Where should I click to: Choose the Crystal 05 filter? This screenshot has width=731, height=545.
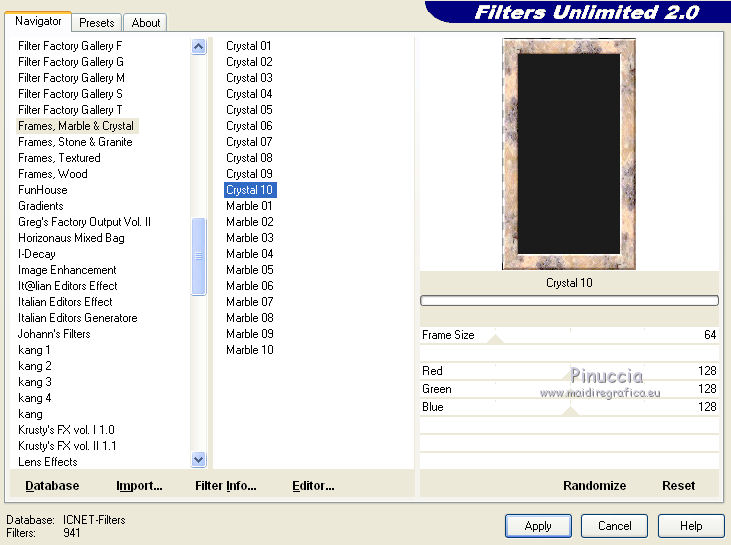(x=249, y=110)
